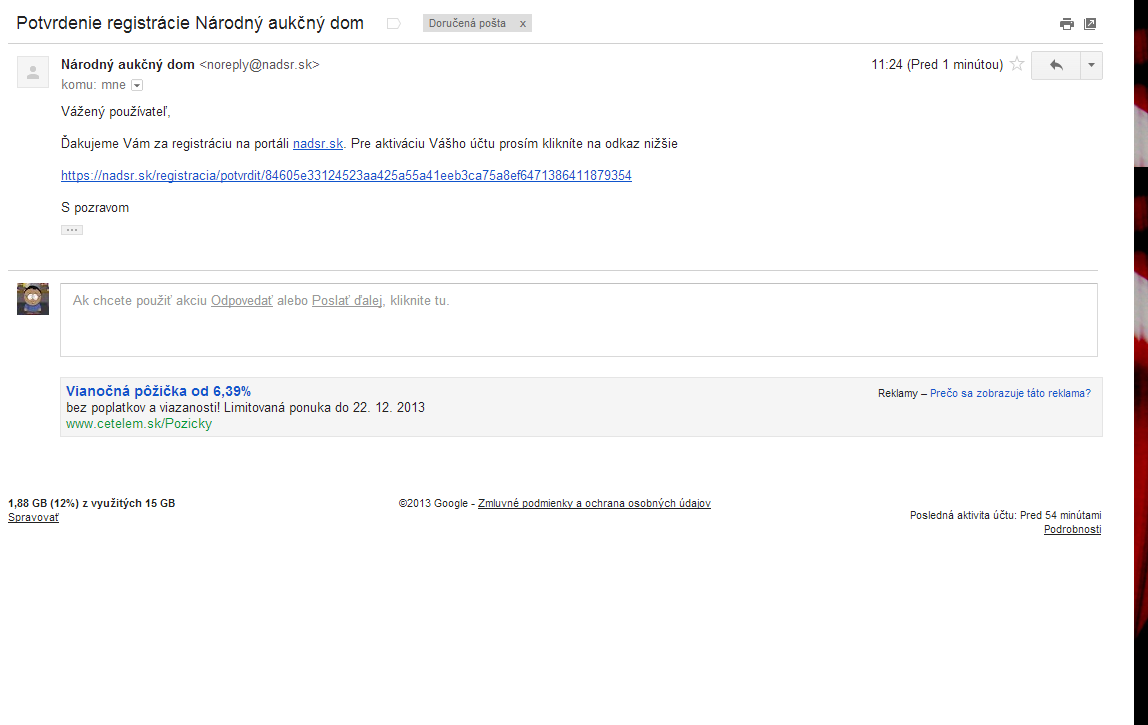
Task: Open the more actions dropdown beside reply
Action: coord(1091,65)
